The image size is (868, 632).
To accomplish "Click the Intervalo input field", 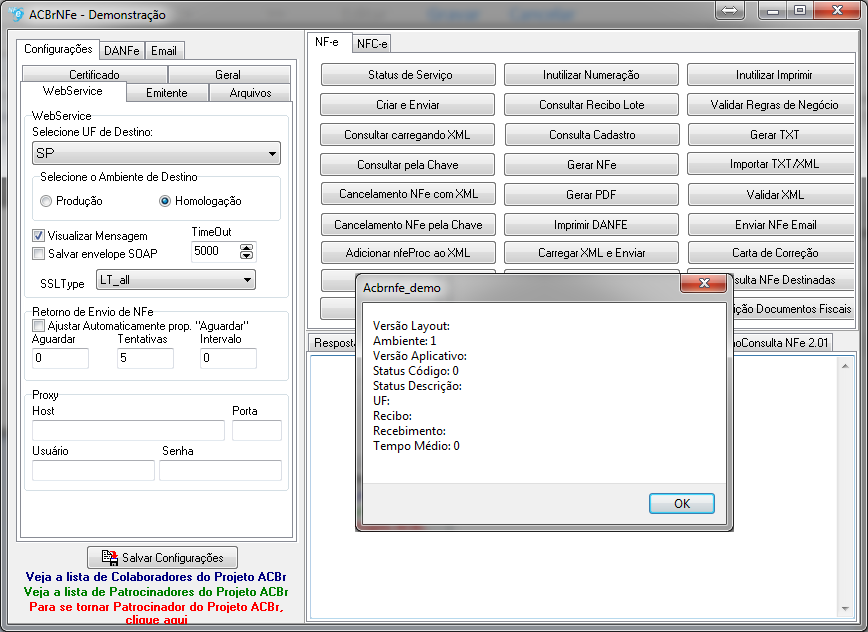I will (x=228, y=358).
